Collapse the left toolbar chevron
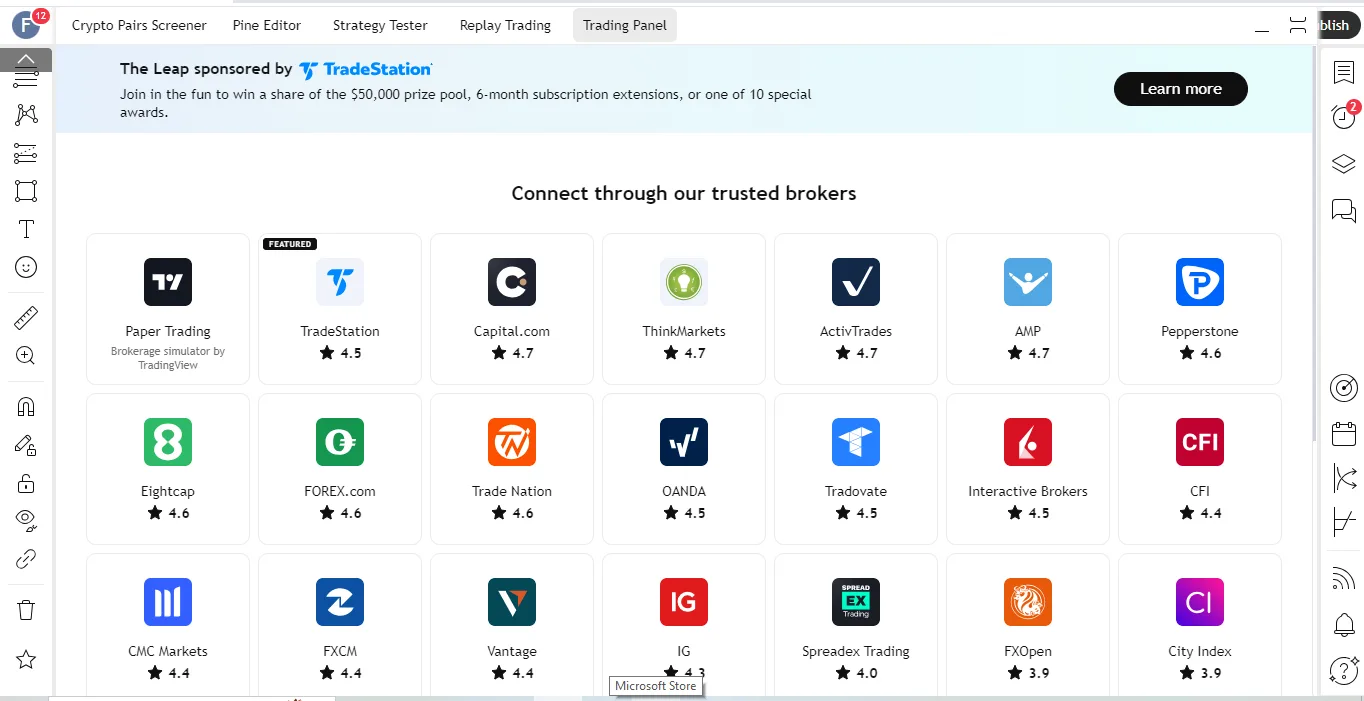 [26, 60]
